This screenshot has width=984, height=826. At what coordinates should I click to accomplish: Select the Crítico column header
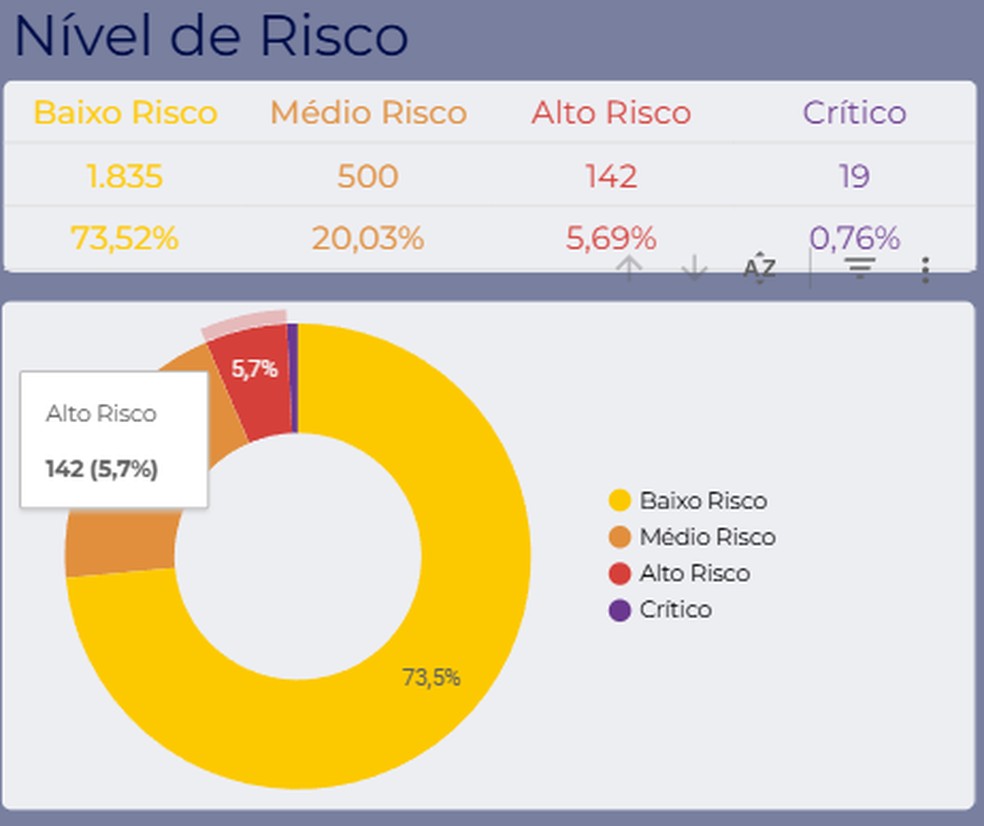pyautogui.click(x=855, y=113)
